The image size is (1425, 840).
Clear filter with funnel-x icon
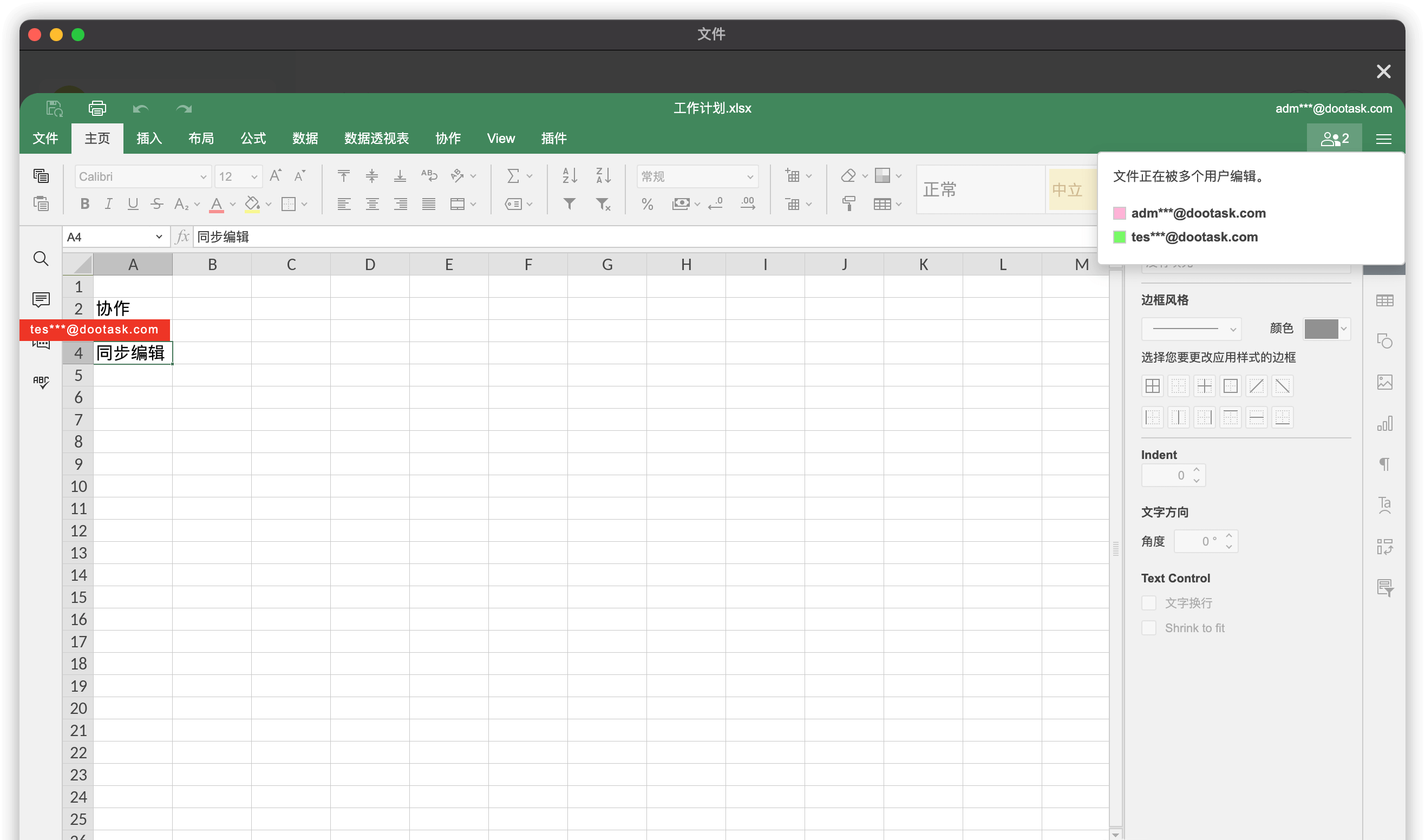click(603, 205)
